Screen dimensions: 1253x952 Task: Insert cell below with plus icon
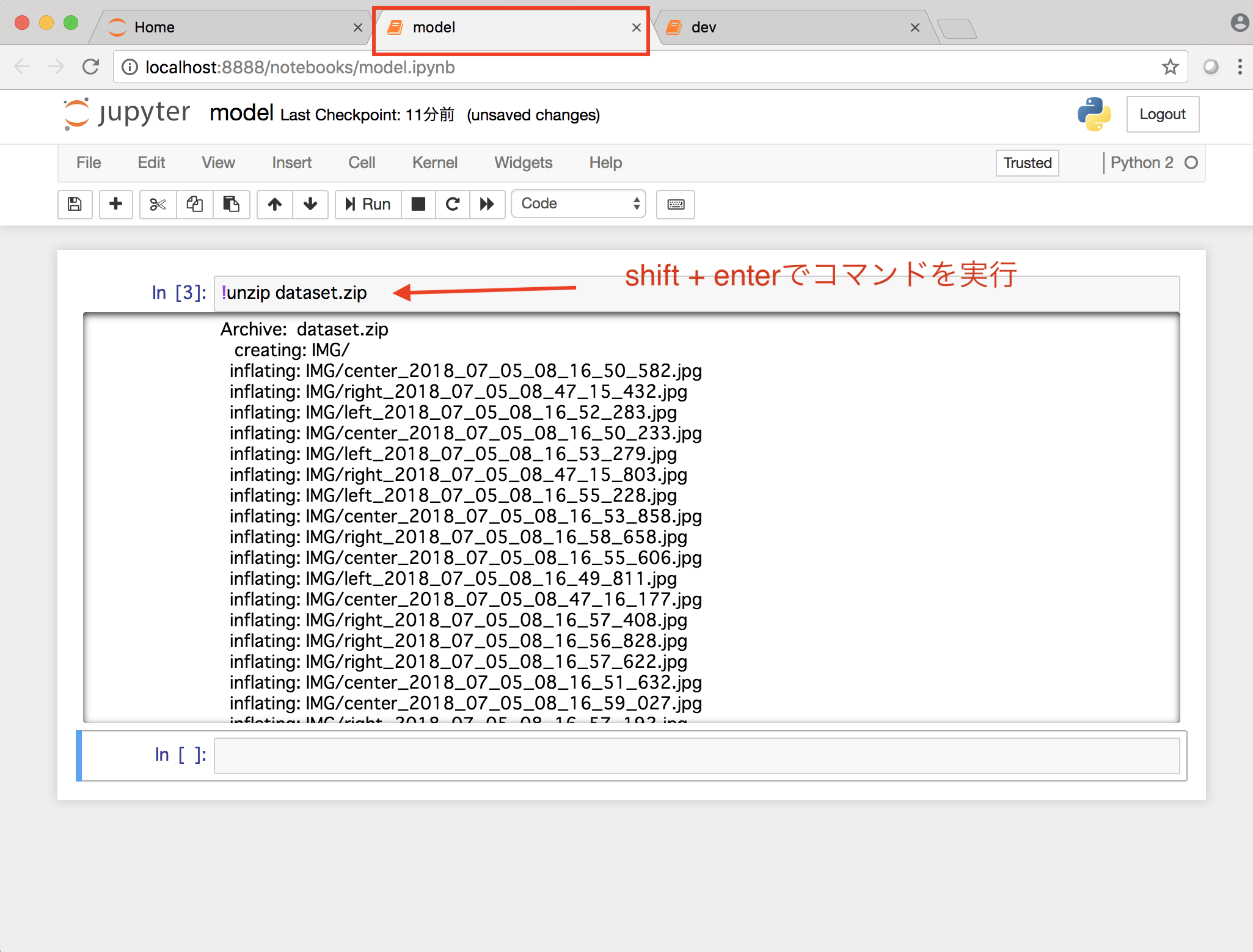pyautogui.click(x=115, y=204)
